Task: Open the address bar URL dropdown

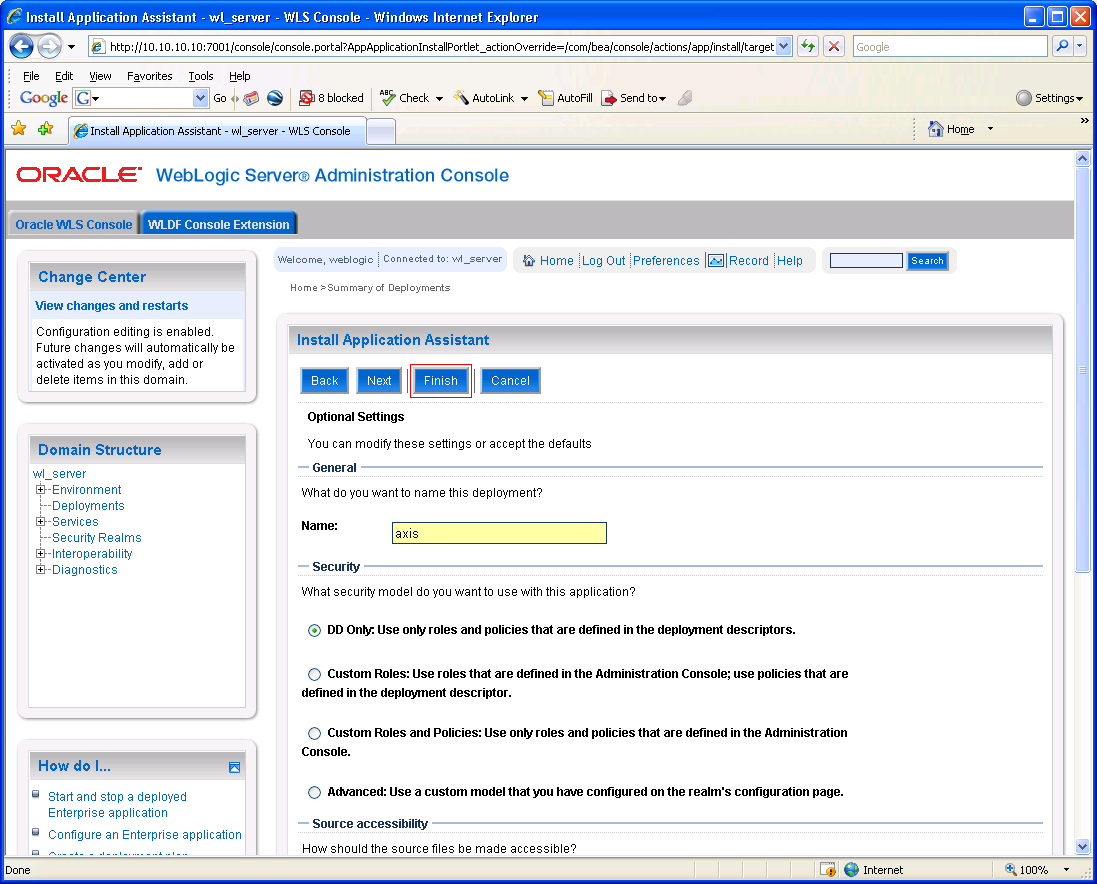Action: coord(784,47)
